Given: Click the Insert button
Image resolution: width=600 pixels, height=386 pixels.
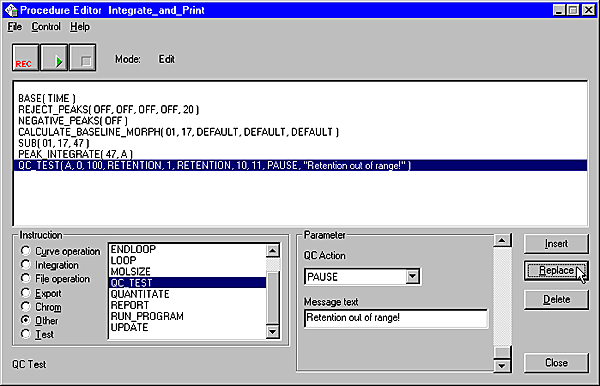Looking at the screenshot, I should click(556, 244).
